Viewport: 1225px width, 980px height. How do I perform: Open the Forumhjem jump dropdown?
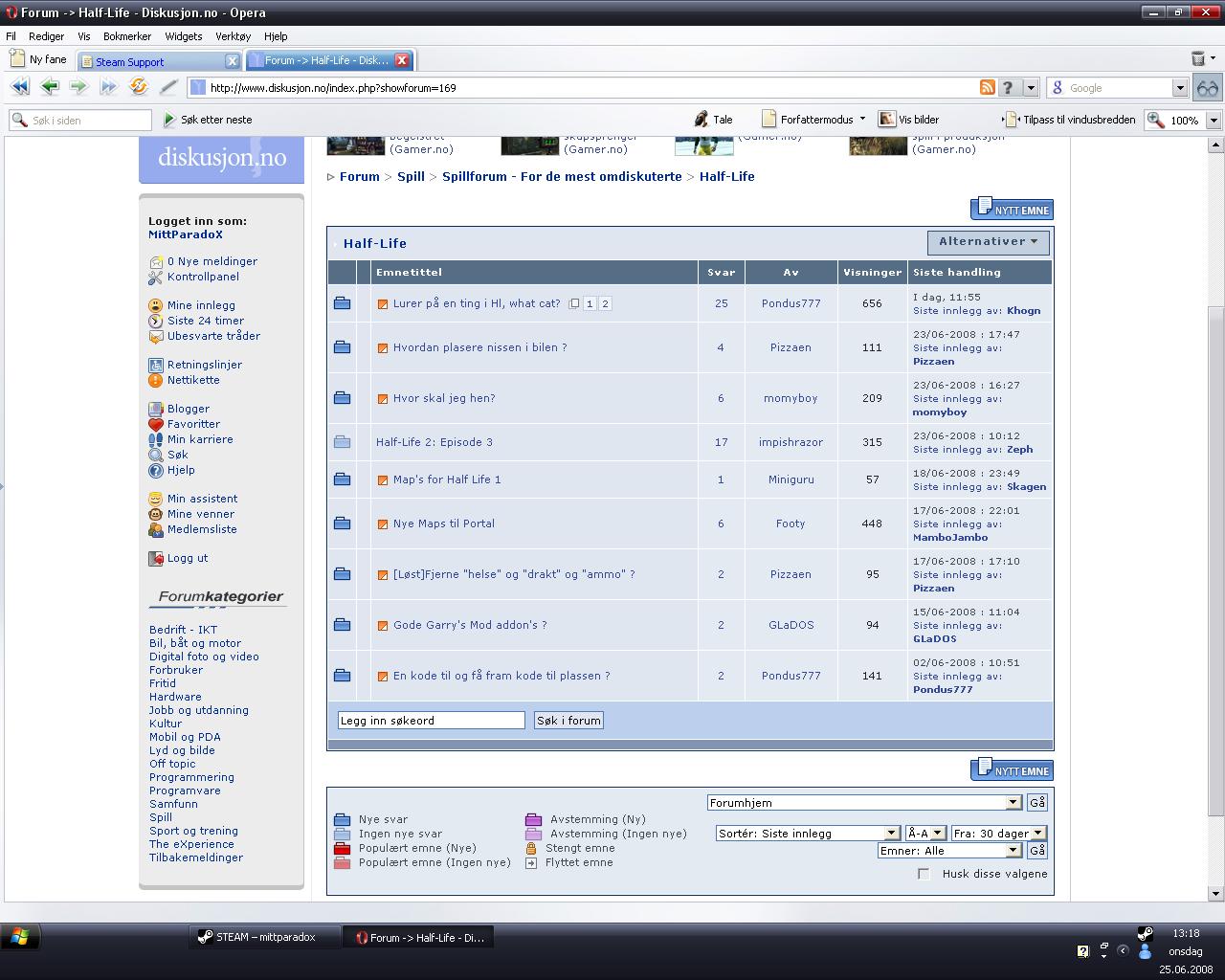(1013, 803)
